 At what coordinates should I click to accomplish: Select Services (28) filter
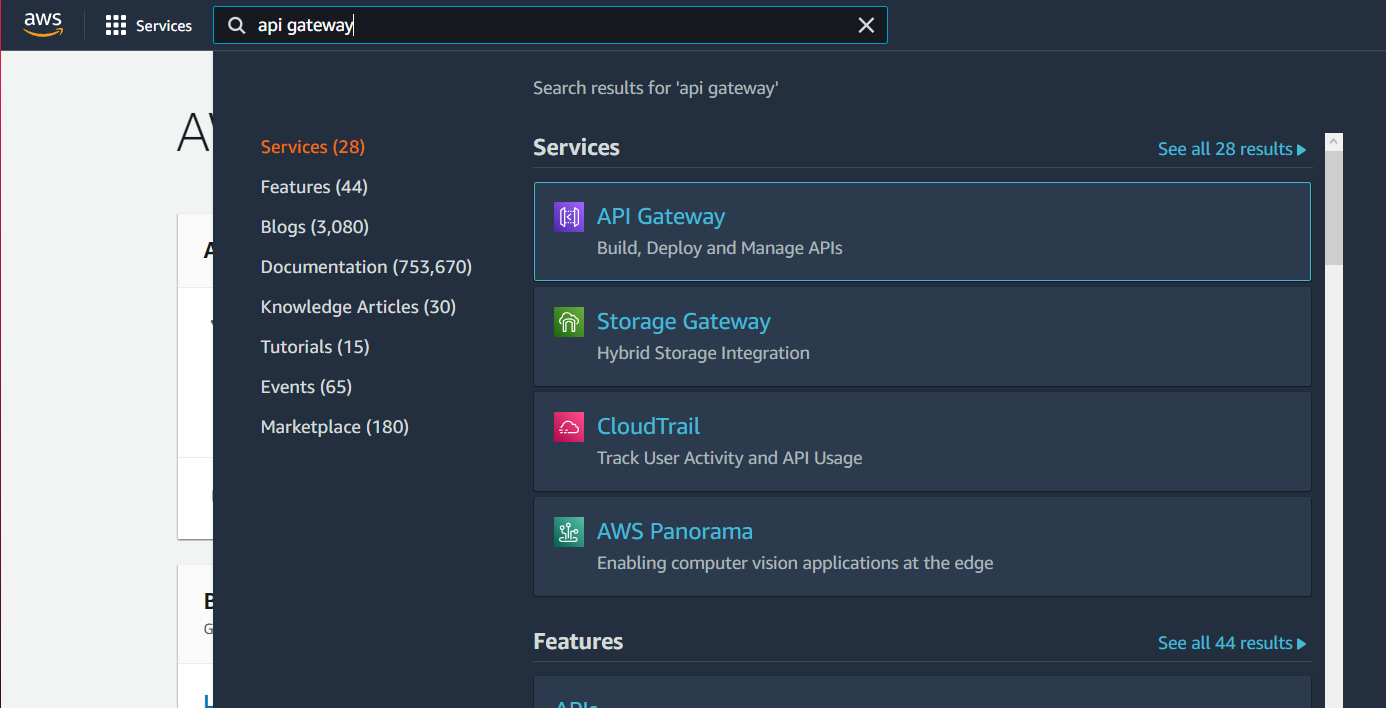[312, 147]
